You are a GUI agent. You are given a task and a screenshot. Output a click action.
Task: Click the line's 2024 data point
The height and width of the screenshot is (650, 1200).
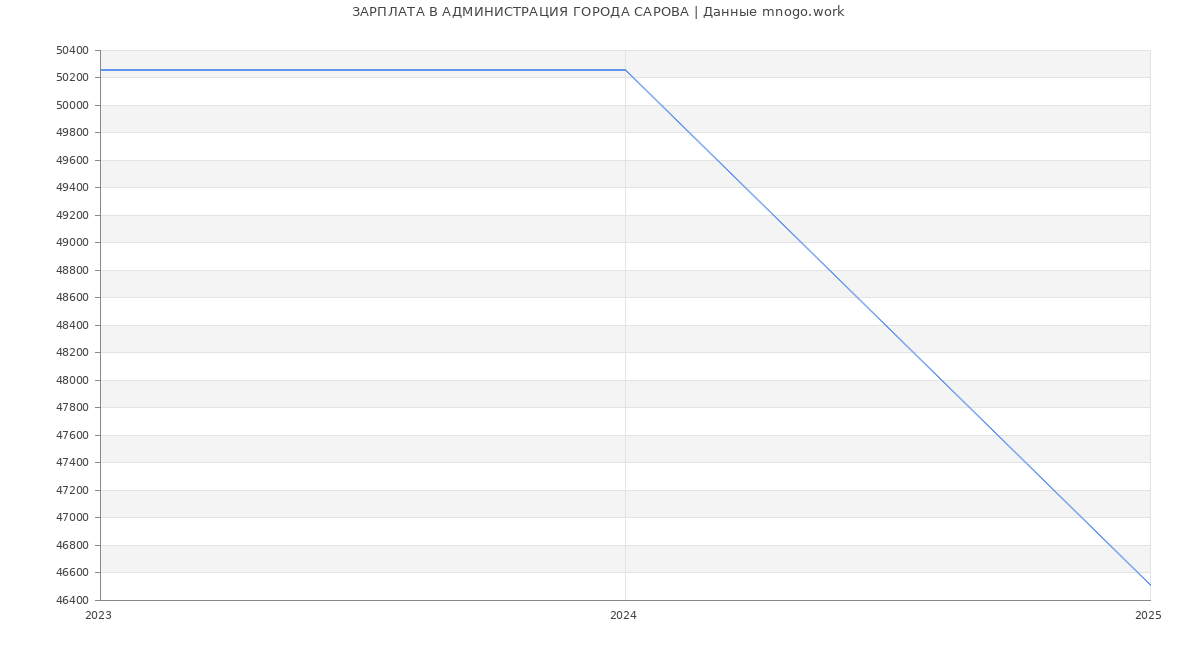click(x=625, y=70)
